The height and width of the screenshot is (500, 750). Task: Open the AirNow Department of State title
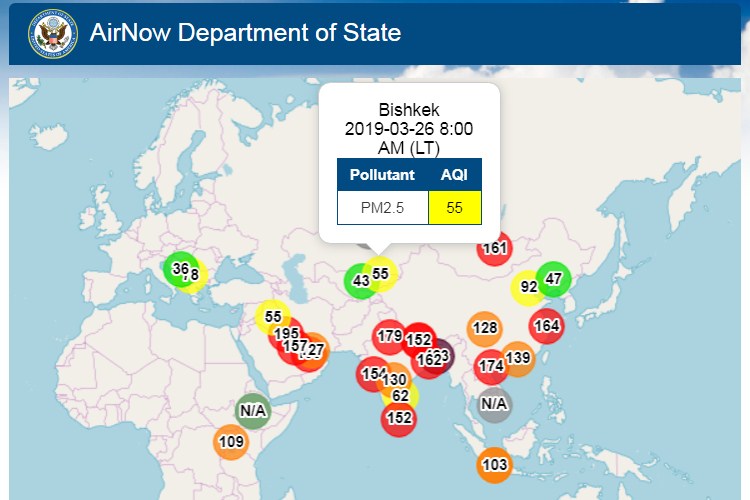(x=245, y=33)
